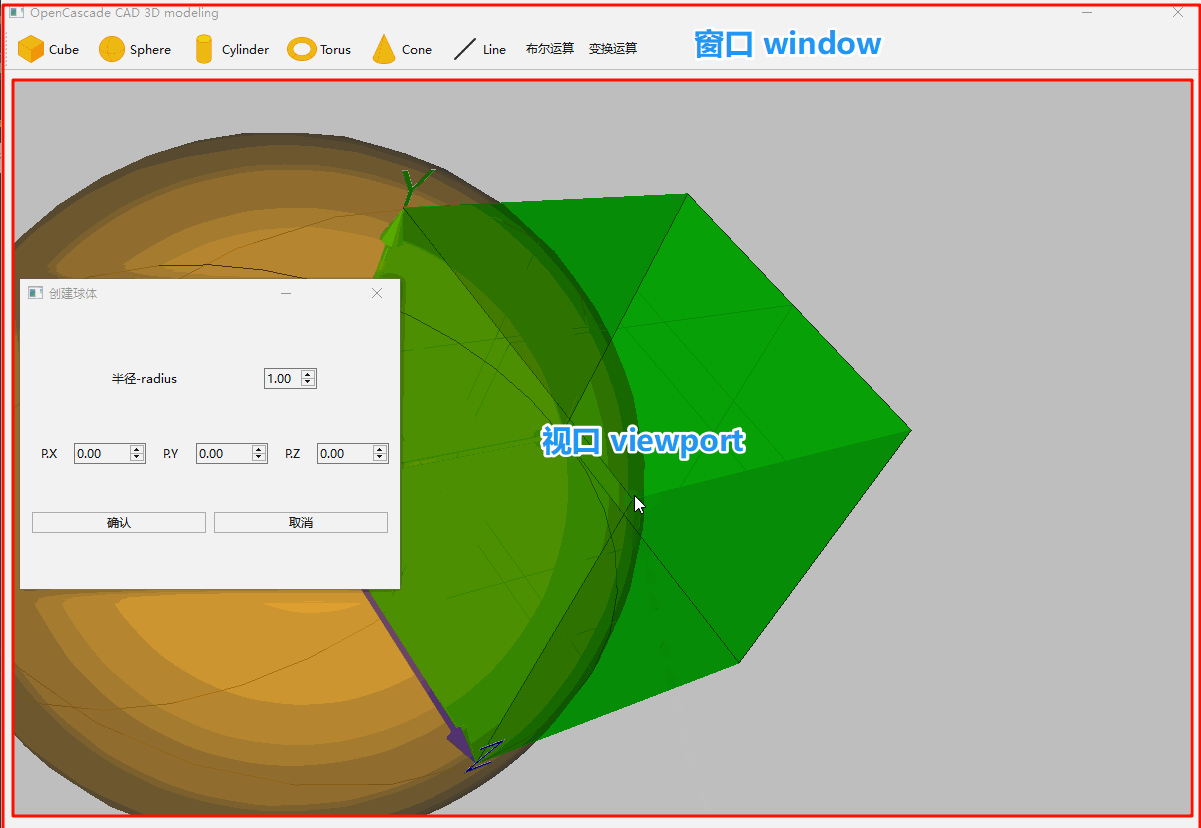The image size is (1201, 828).
Task: Decrease the radius with down arrow
Action: pos(308,383)
